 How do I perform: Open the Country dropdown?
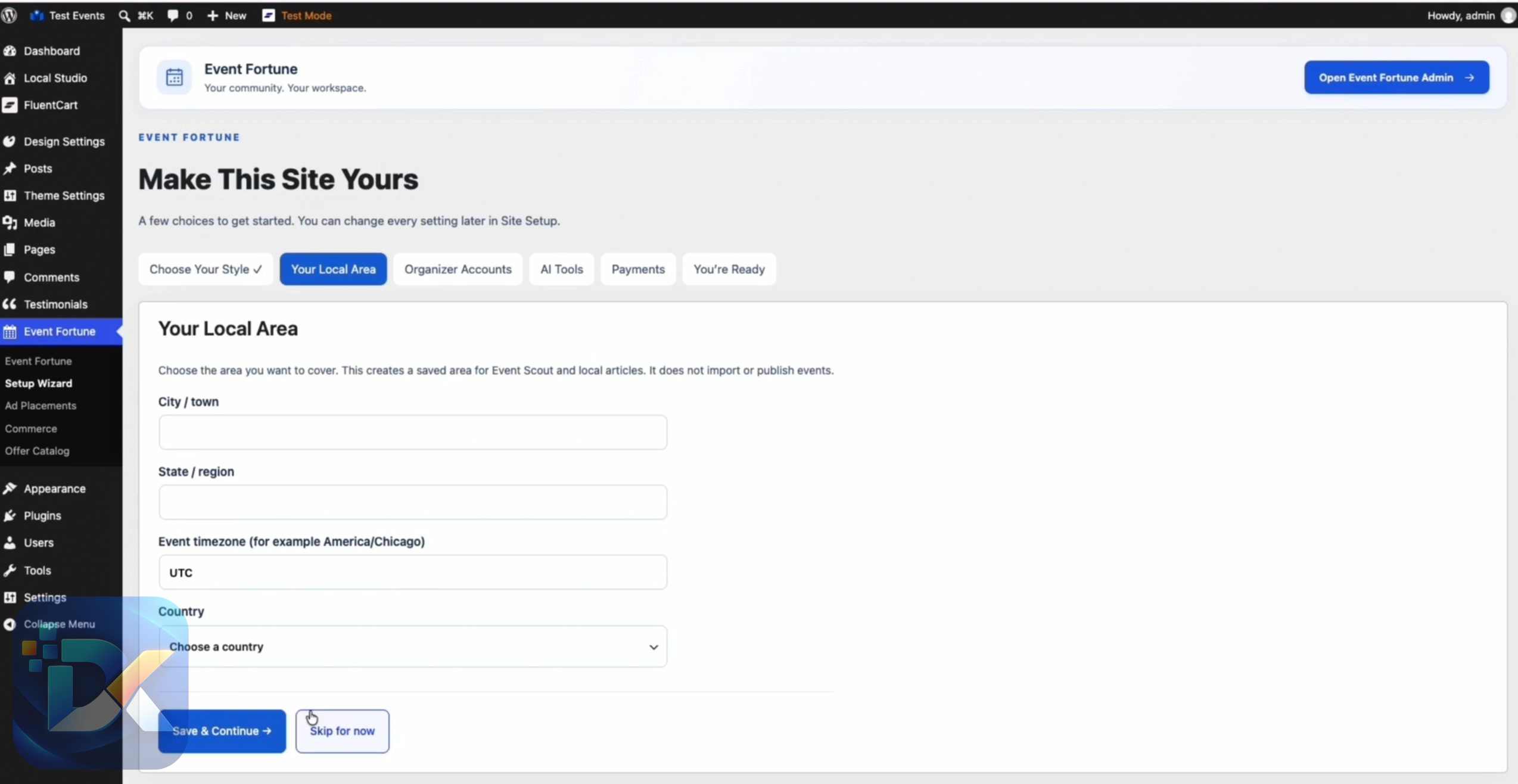413,646
